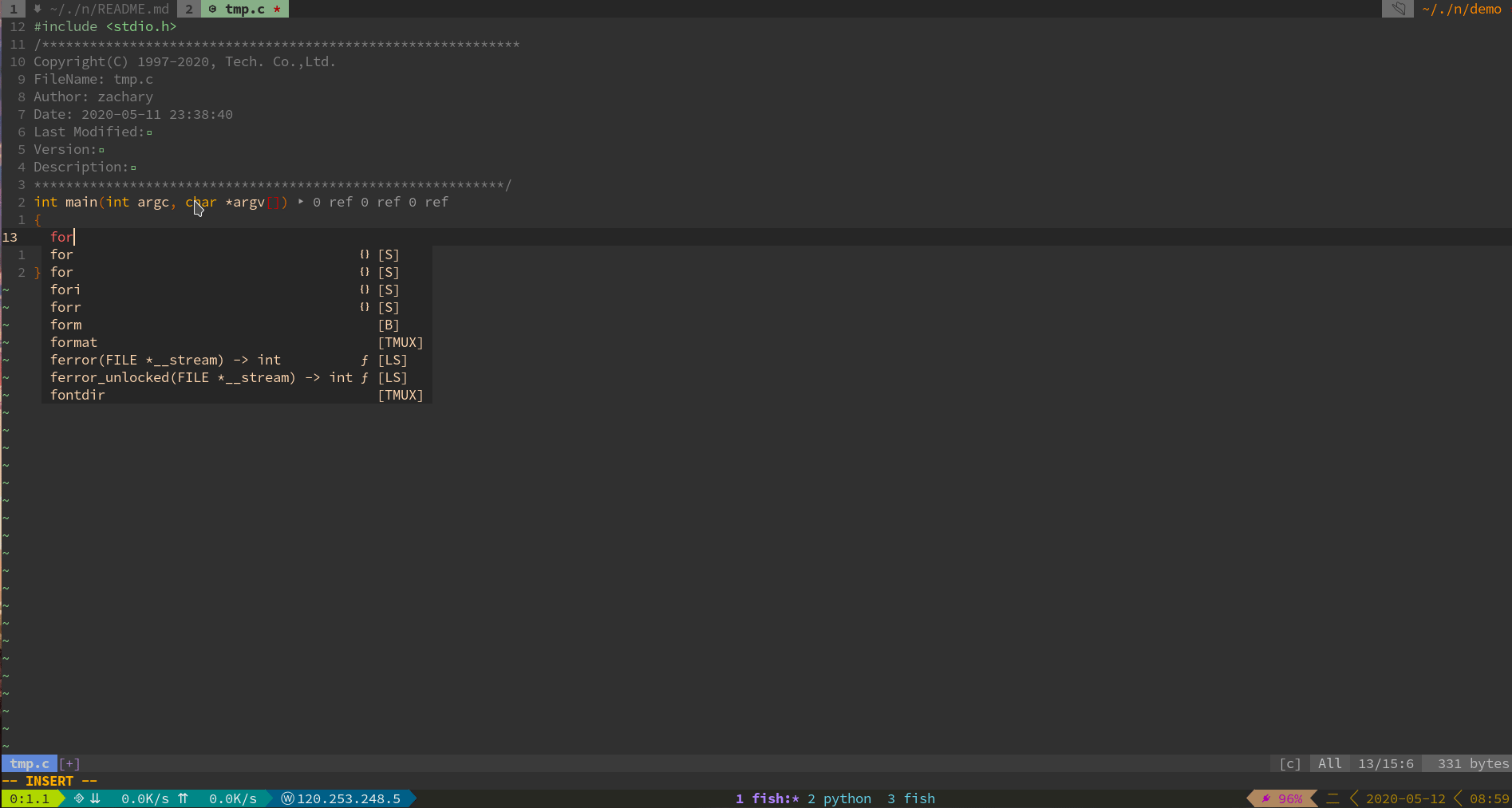Click the opening brace below main
Image resolution: width=1512 pixels, height=808 pixels.
coord(38,219)
